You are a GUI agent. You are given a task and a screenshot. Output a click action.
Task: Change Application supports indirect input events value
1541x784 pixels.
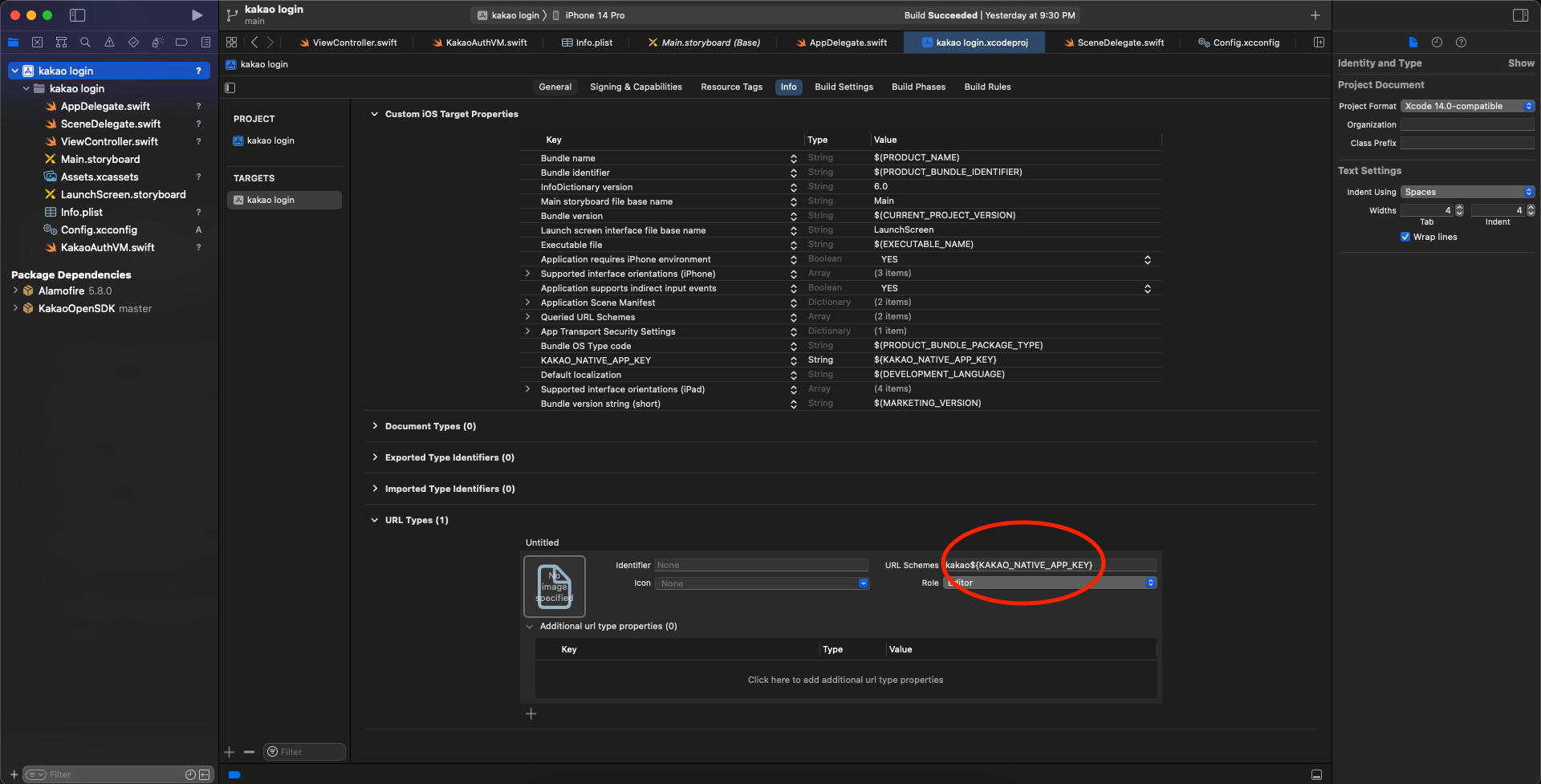[x=1147, y=288]
